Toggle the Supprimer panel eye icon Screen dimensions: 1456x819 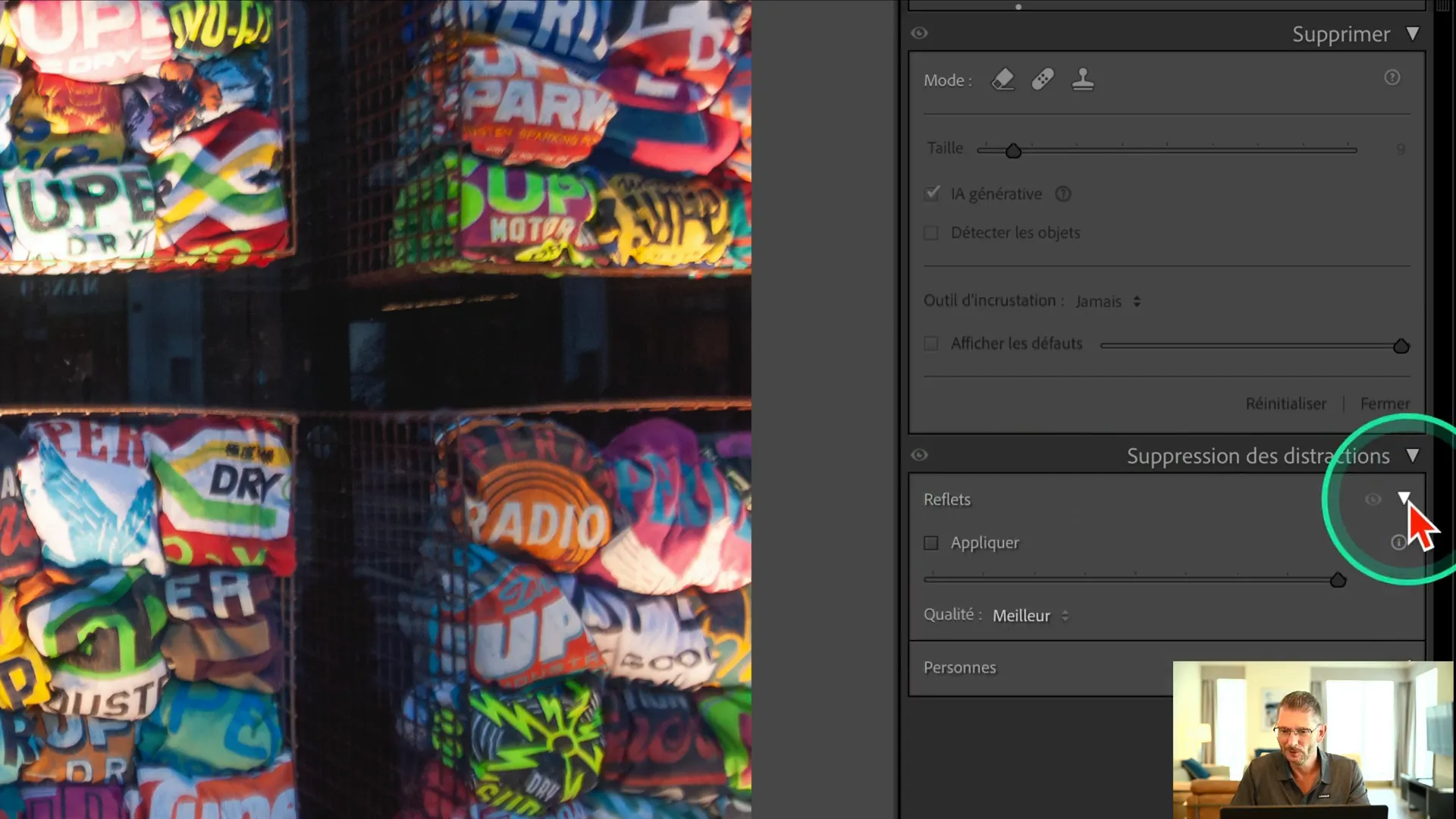pyautogui.click(x=919, y=33)
